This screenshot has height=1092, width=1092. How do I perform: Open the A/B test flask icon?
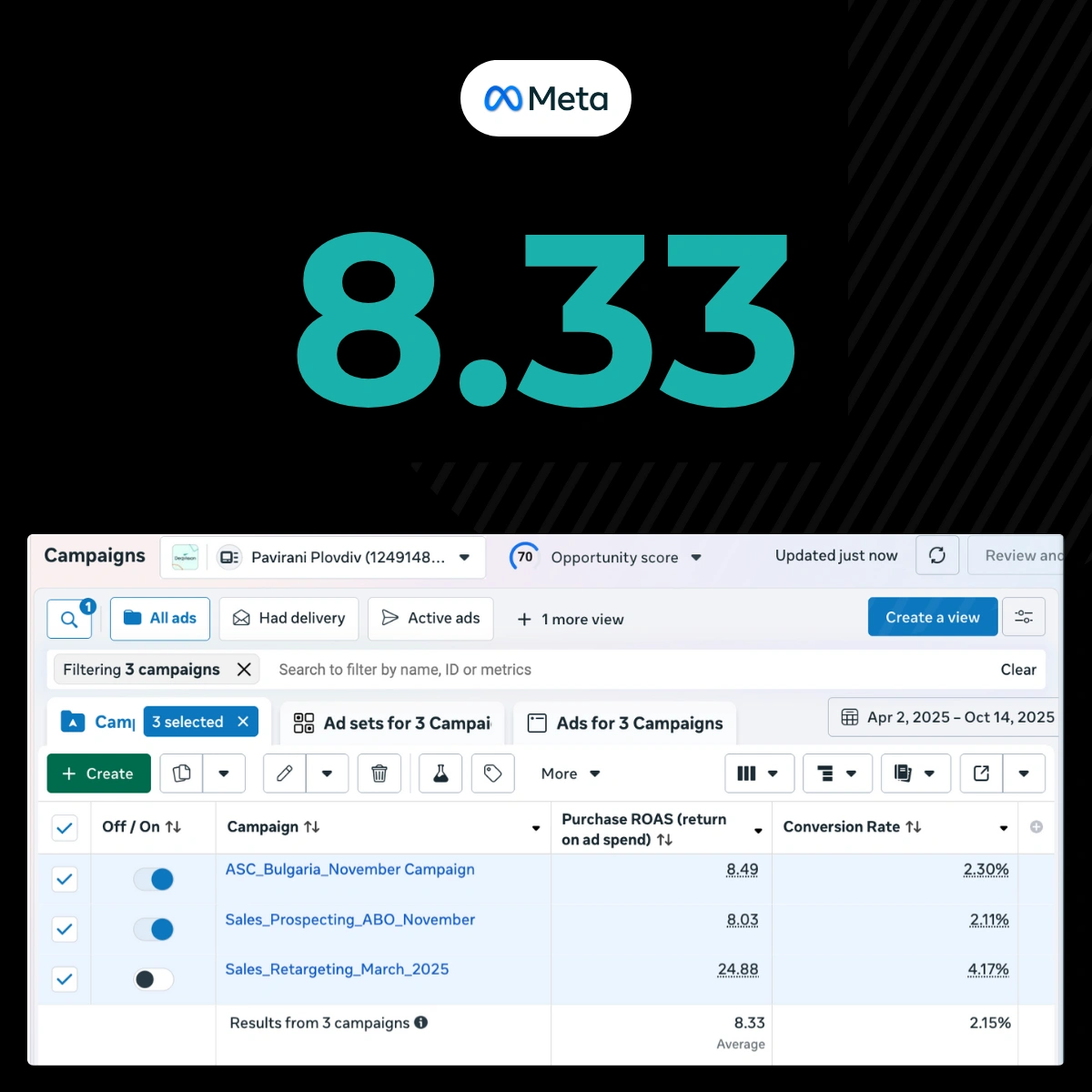coord(440,773)
